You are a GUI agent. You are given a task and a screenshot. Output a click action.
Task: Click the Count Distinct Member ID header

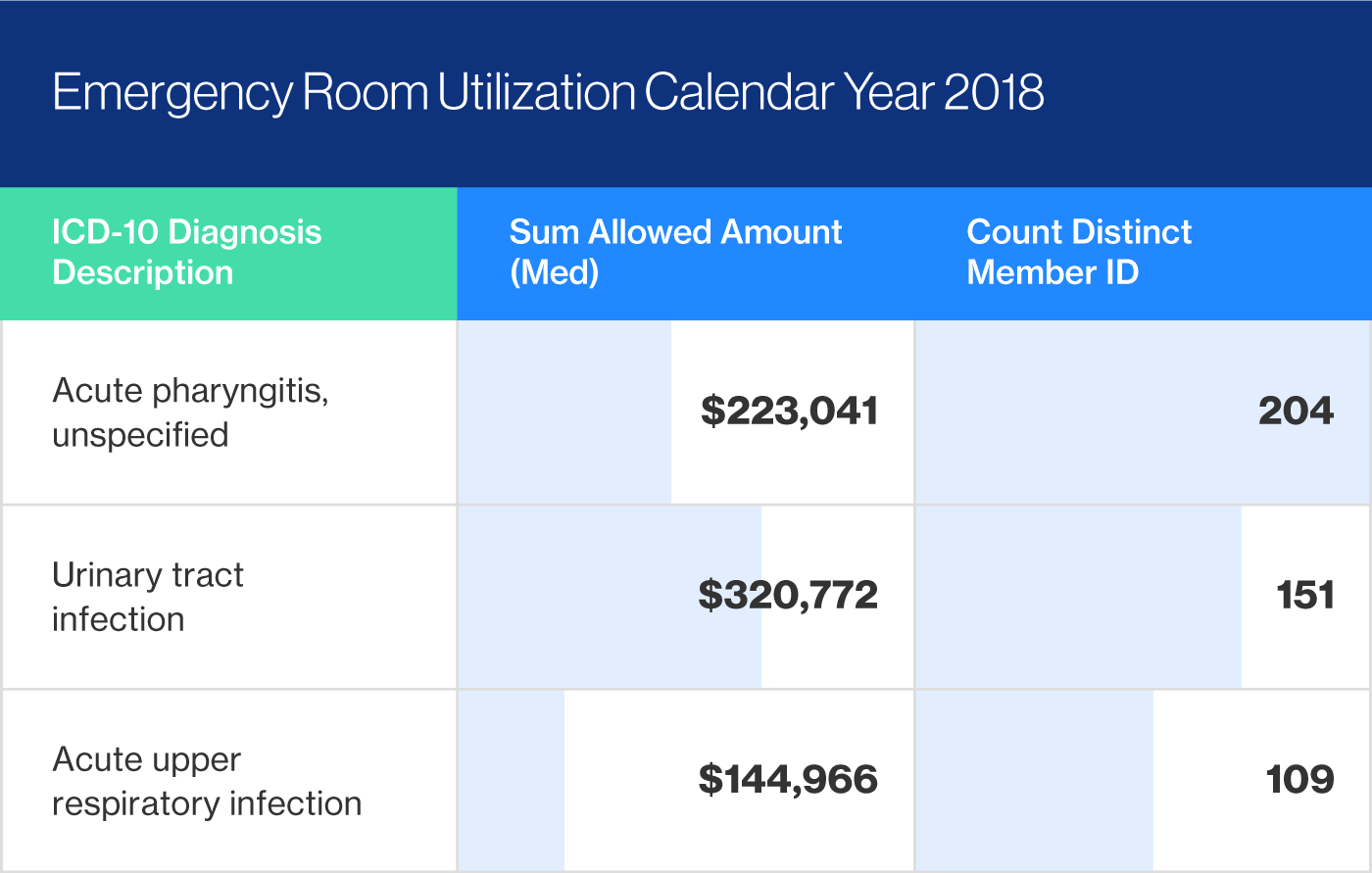tap(1079, 252)
